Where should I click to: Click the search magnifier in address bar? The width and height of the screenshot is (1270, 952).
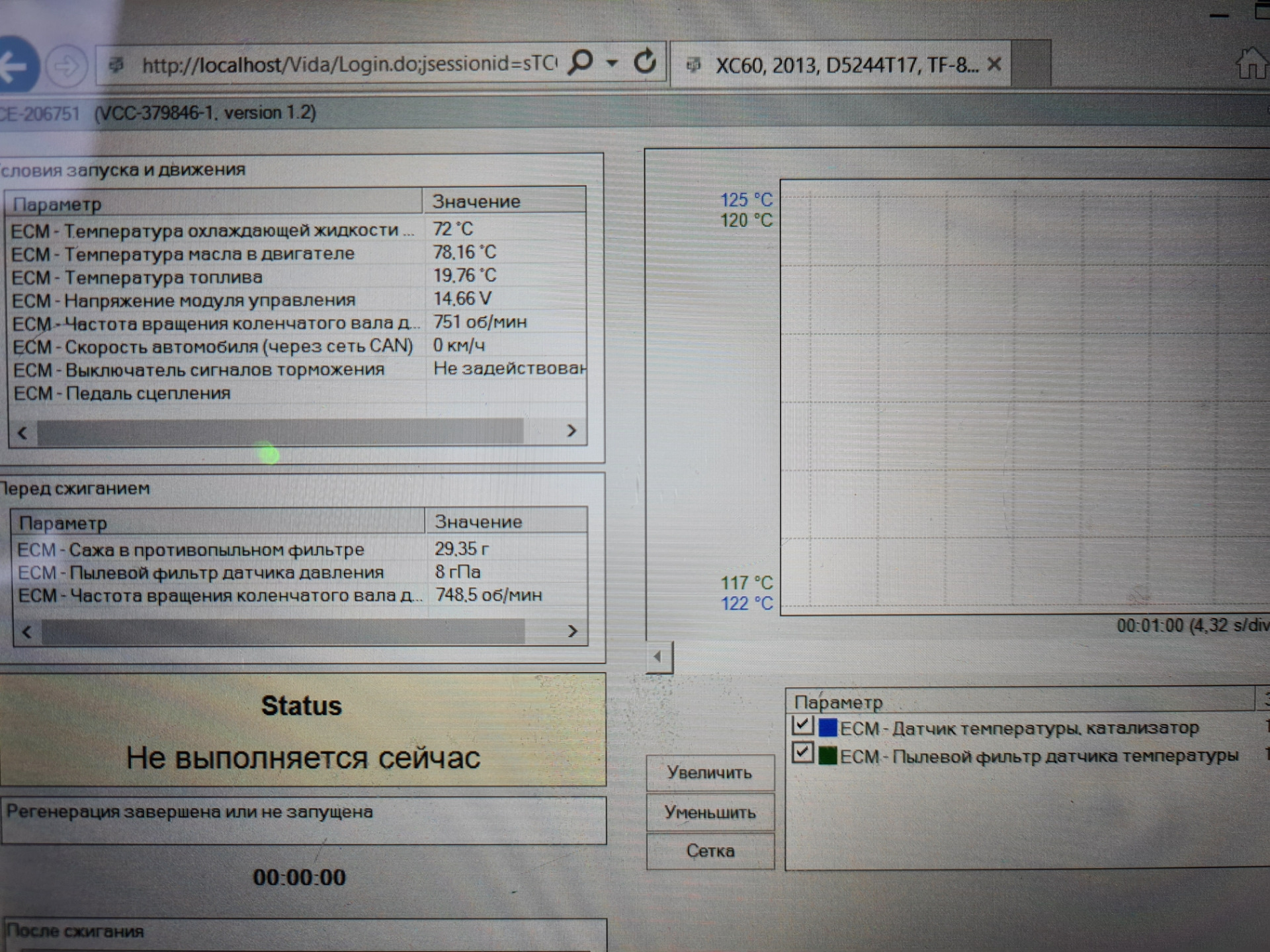click(581, 63)
